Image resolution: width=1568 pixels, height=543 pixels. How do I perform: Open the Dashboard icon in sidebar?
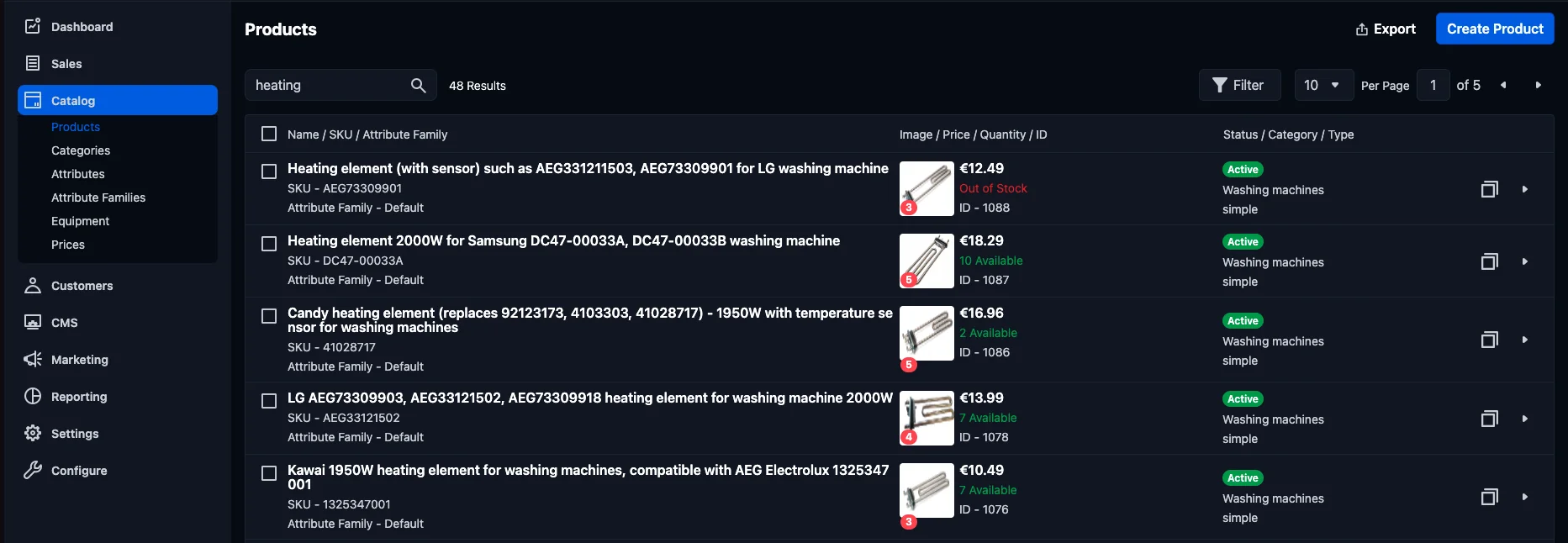[x=33, y=26]
